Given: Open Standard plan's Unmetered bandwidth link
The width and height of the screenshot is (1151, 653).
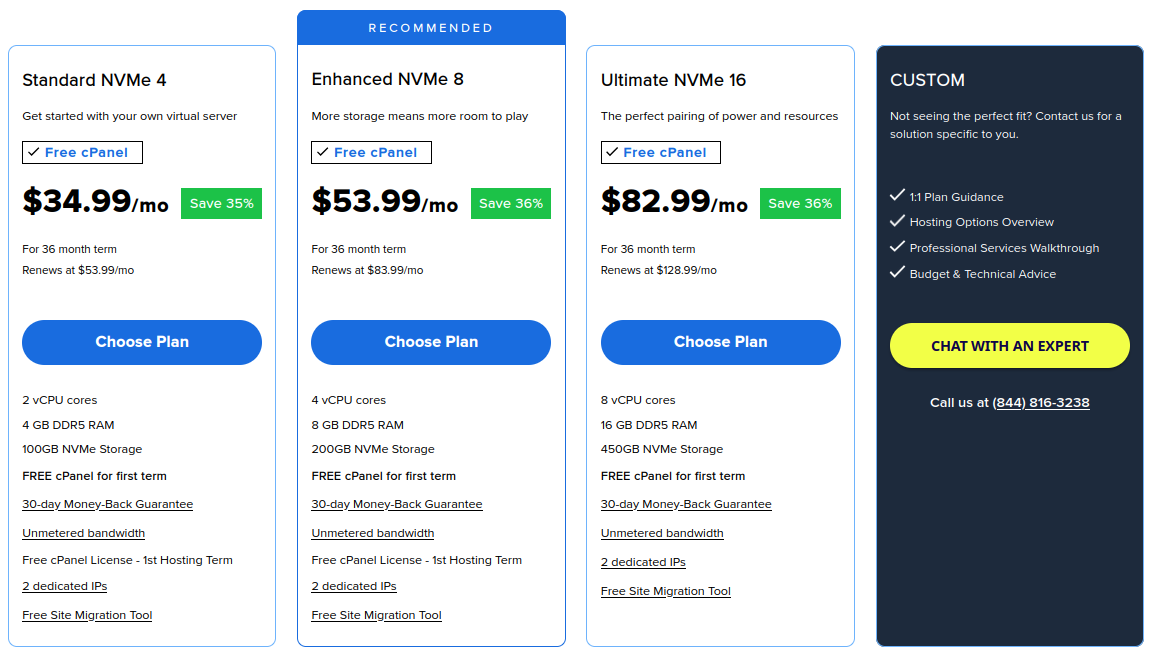Looking at the screenshot, I should click(83, 533).
